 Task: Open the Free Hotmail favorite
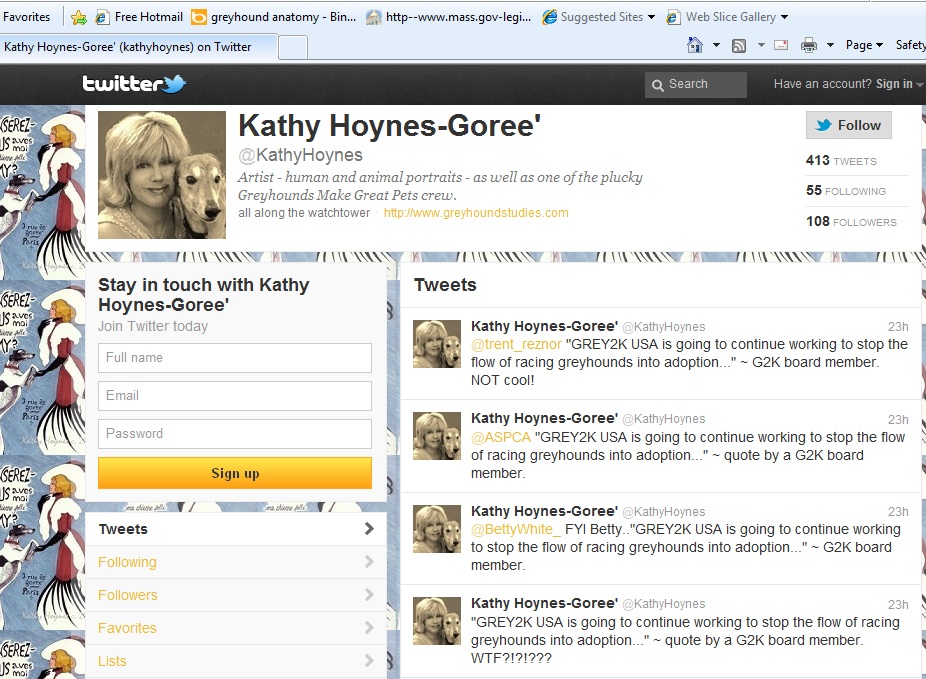139,17
